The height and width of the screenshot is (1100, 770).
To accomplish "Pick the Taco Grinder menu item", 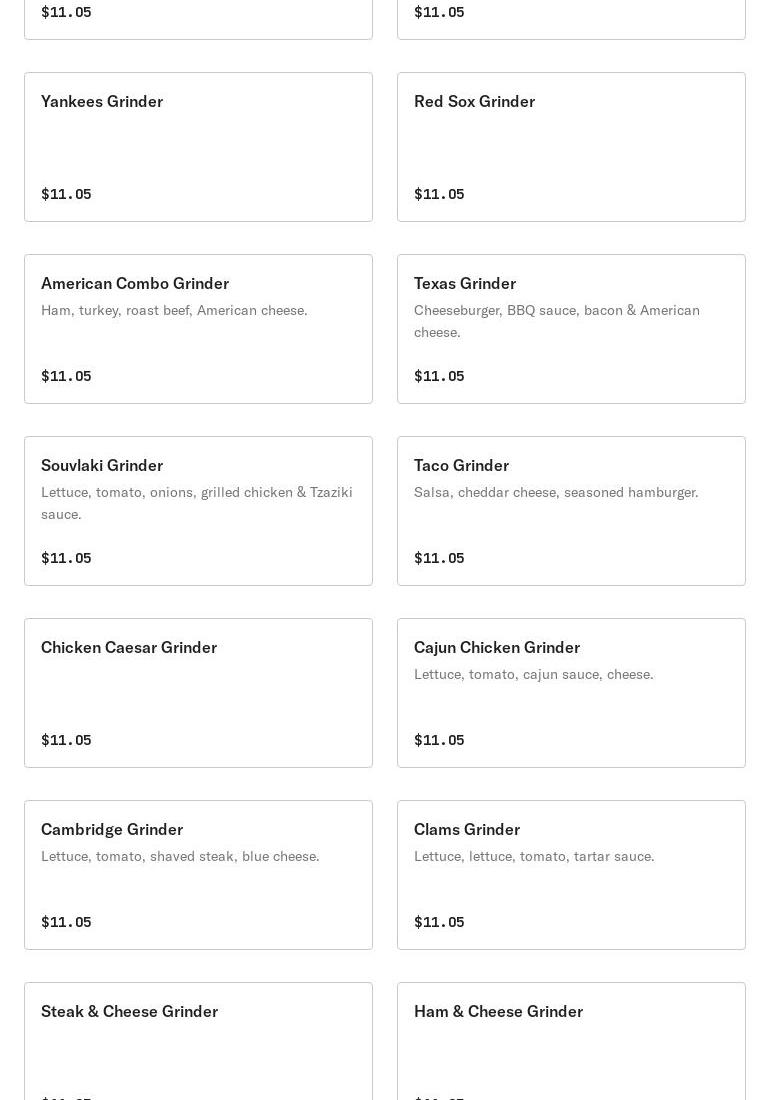I will tap(571, 511).
